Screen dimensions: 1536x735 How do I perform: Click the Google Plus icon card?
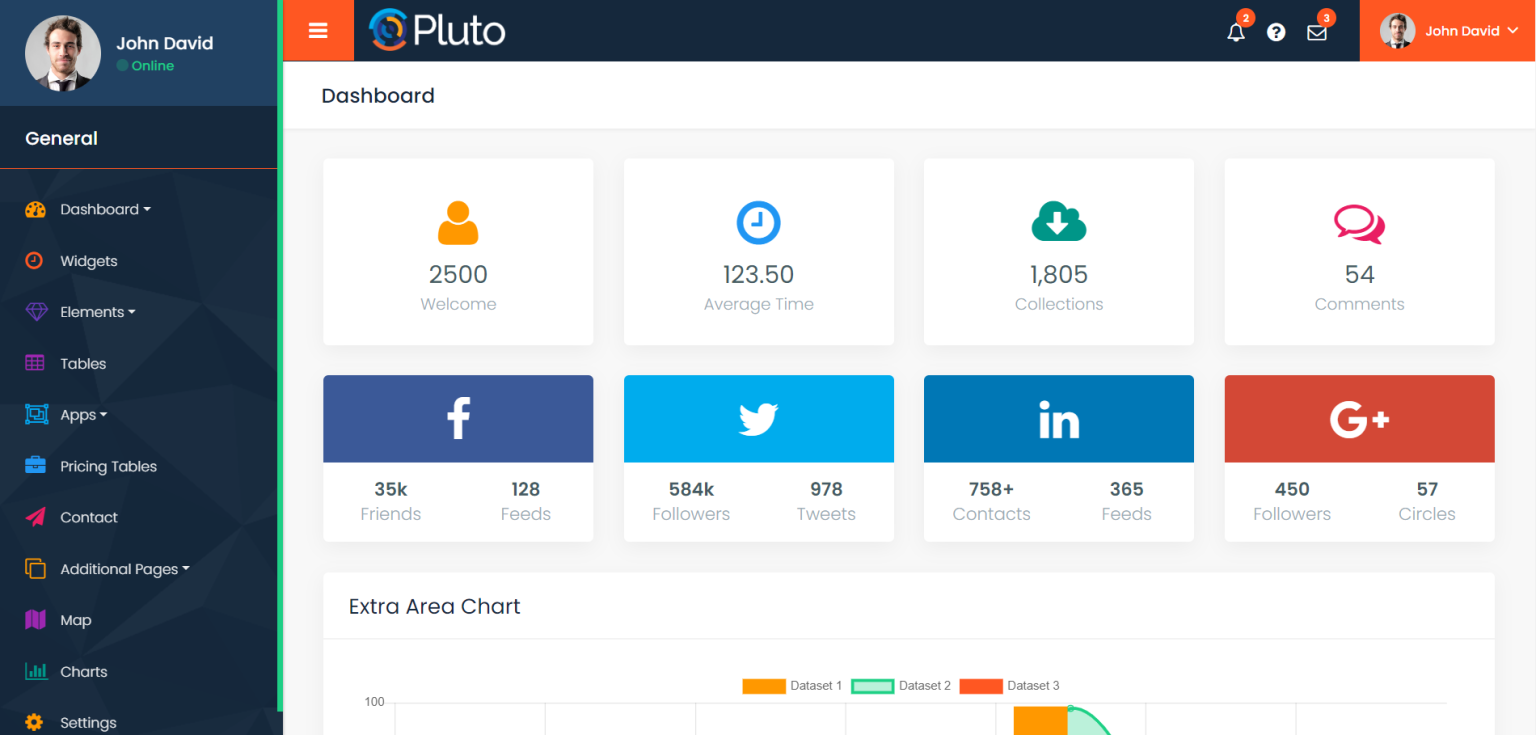pos(1359,418)
